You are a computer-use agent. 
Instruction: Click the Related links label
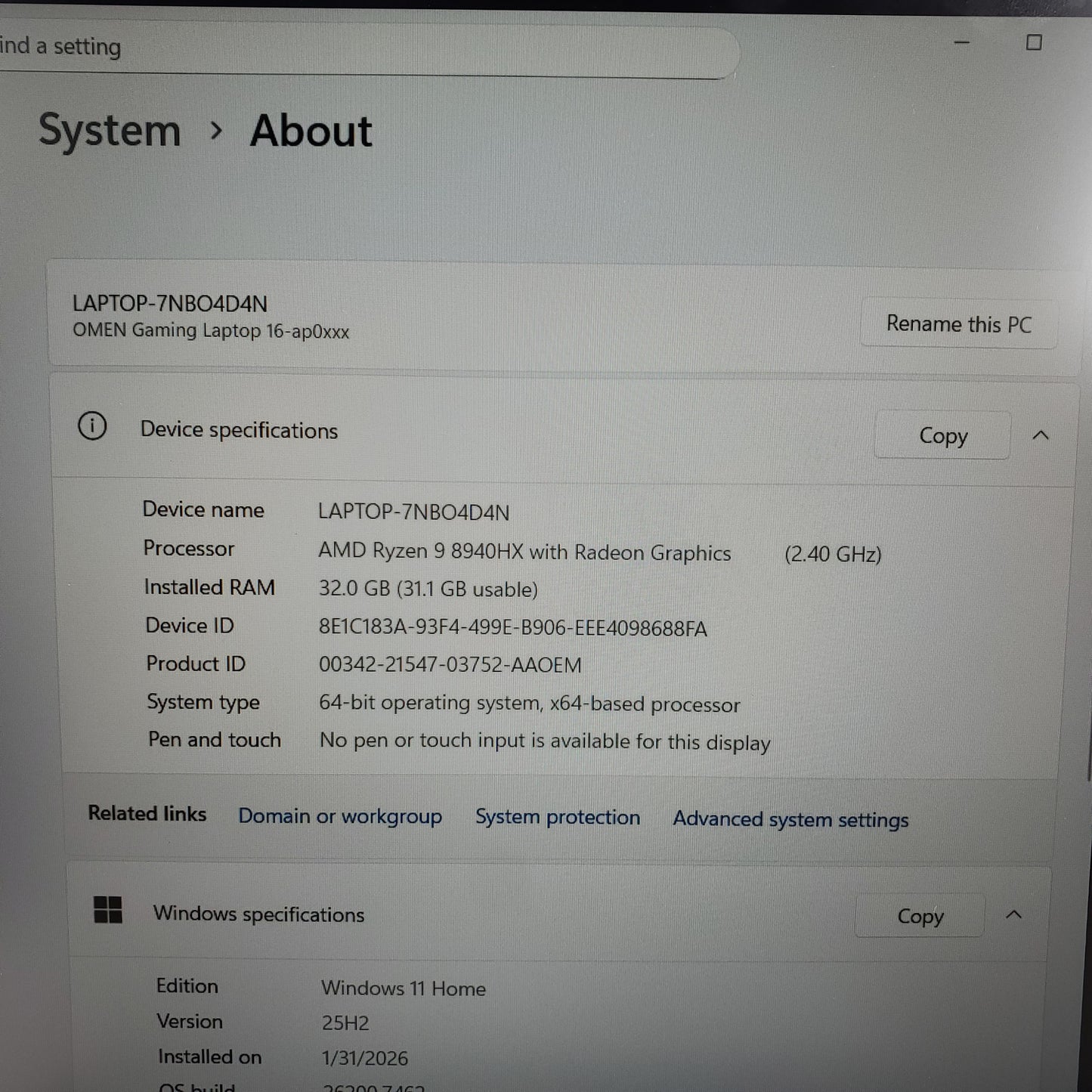tap(147, 814)
